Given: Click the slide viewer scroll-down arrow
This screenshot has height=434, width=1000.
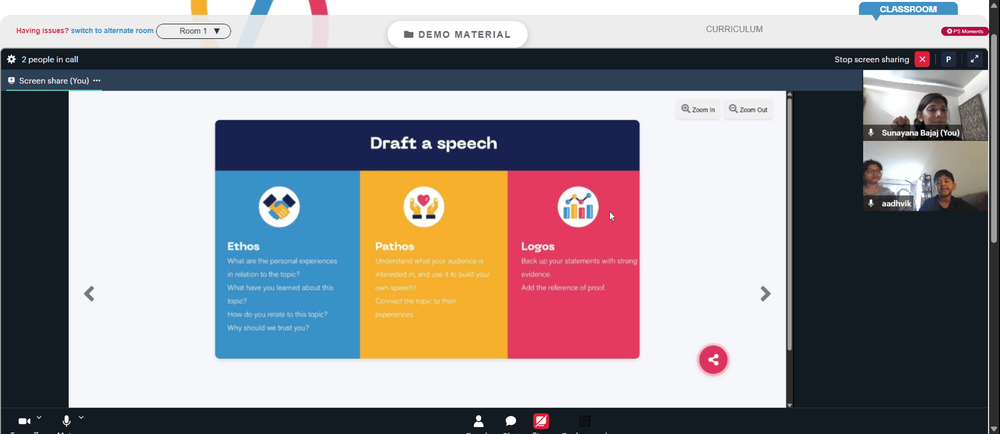Looking at the screenshot, I should [790, 405].
